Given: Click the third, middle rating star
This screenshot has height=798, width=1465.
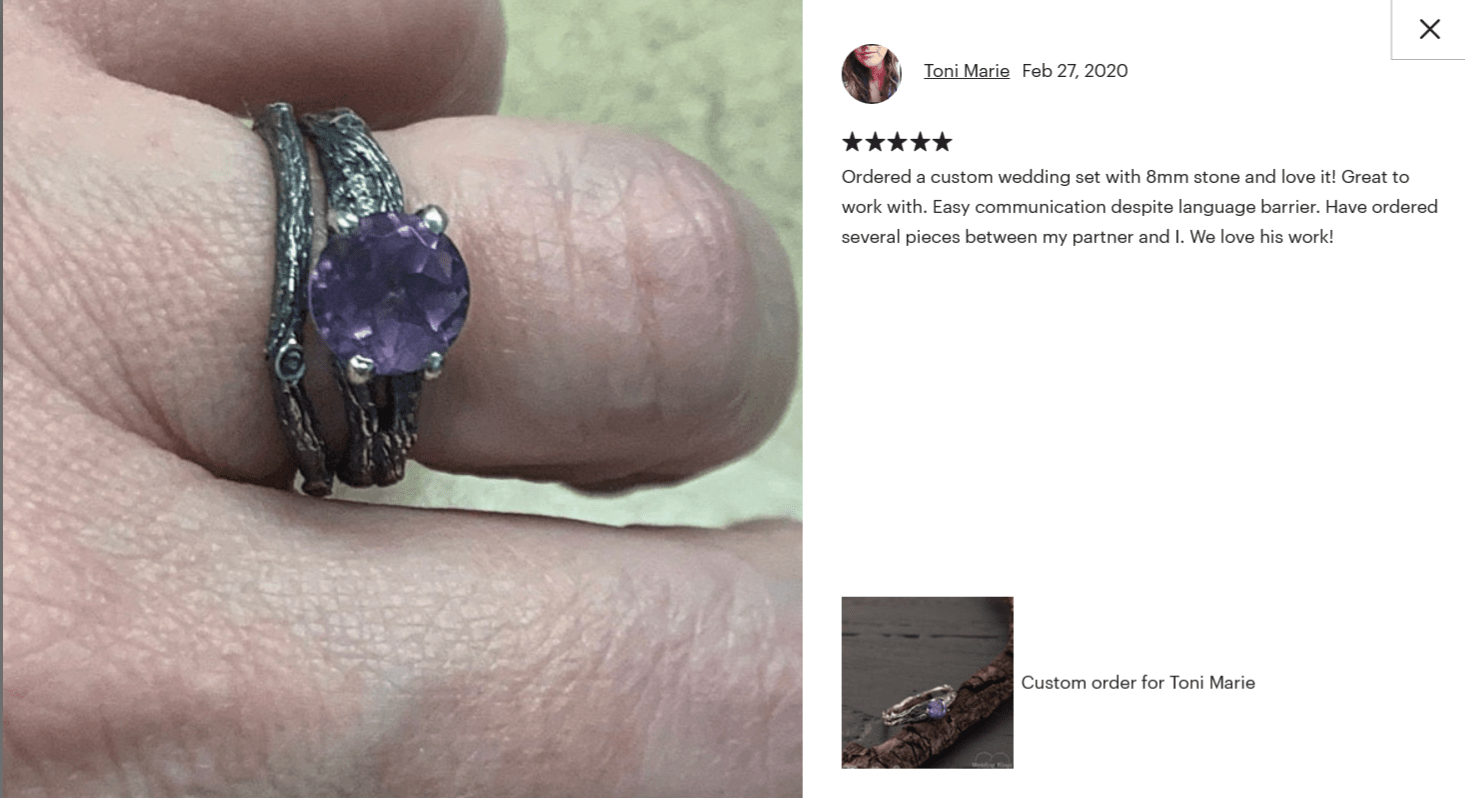Looking at the screenshot, I should [x=897, y=142].
